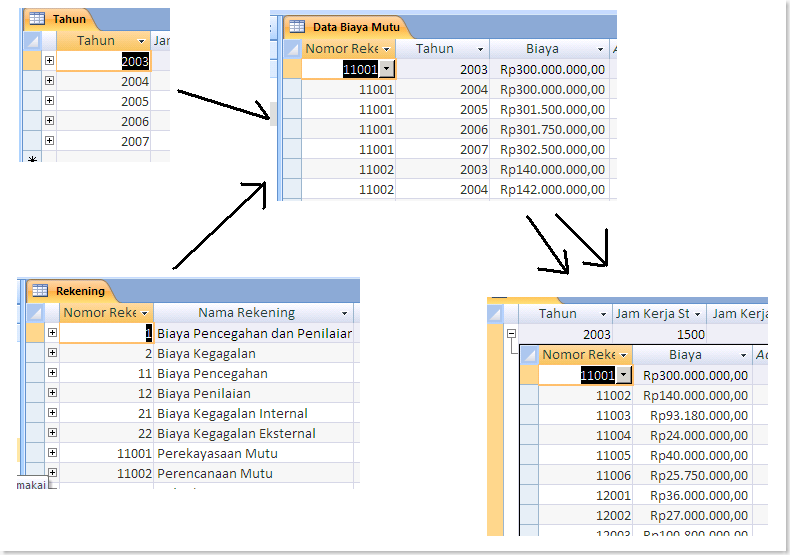Select row selector for 2004 in Tahun table

coord(32,81)
